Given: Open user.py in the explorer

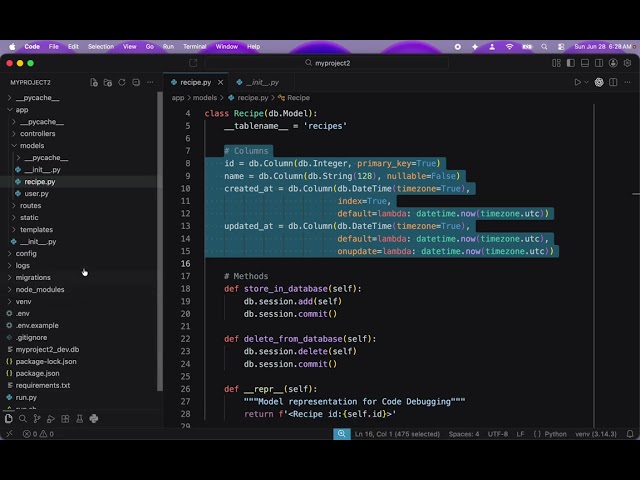Looking at the screenshot, I should click(x=36, y=193).
